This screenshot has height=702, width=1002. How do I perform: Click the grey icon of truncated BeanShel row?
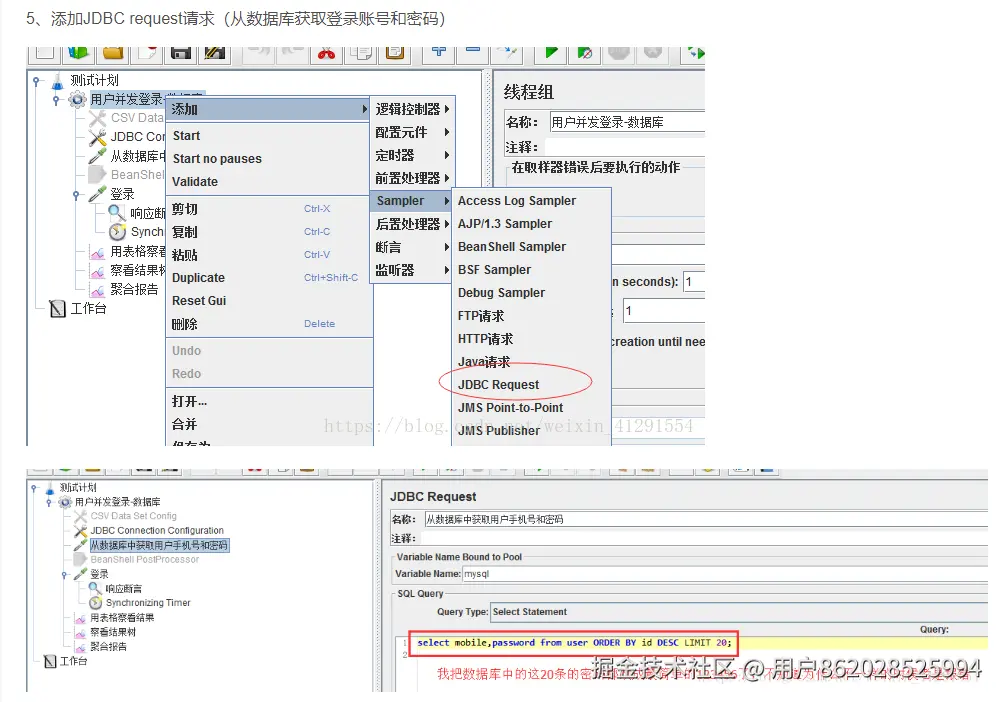(x=97, y=174)
